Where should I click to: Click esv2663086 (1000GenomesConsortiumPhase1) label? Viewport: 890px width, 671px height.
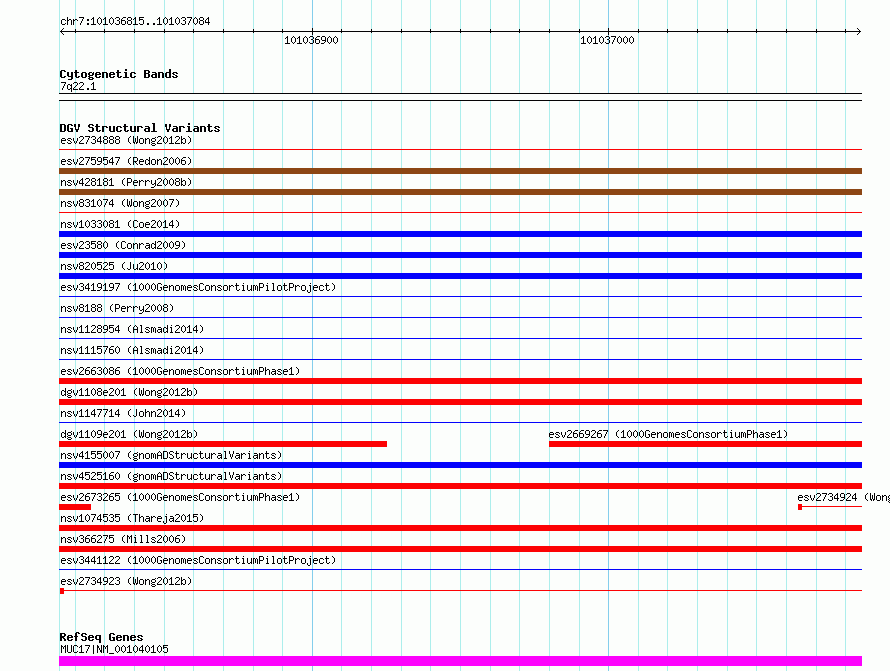coord(180,371)
